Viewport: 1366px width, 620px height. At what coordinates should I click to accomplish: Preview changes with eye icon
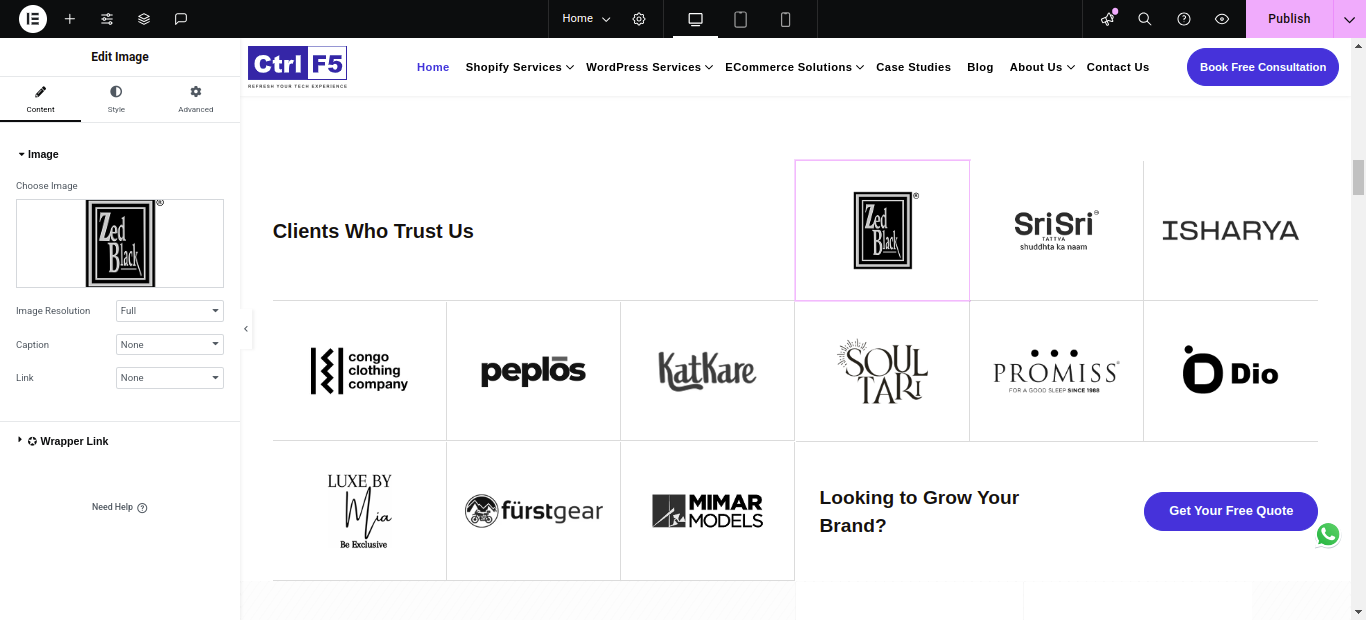coord(1222,19)
